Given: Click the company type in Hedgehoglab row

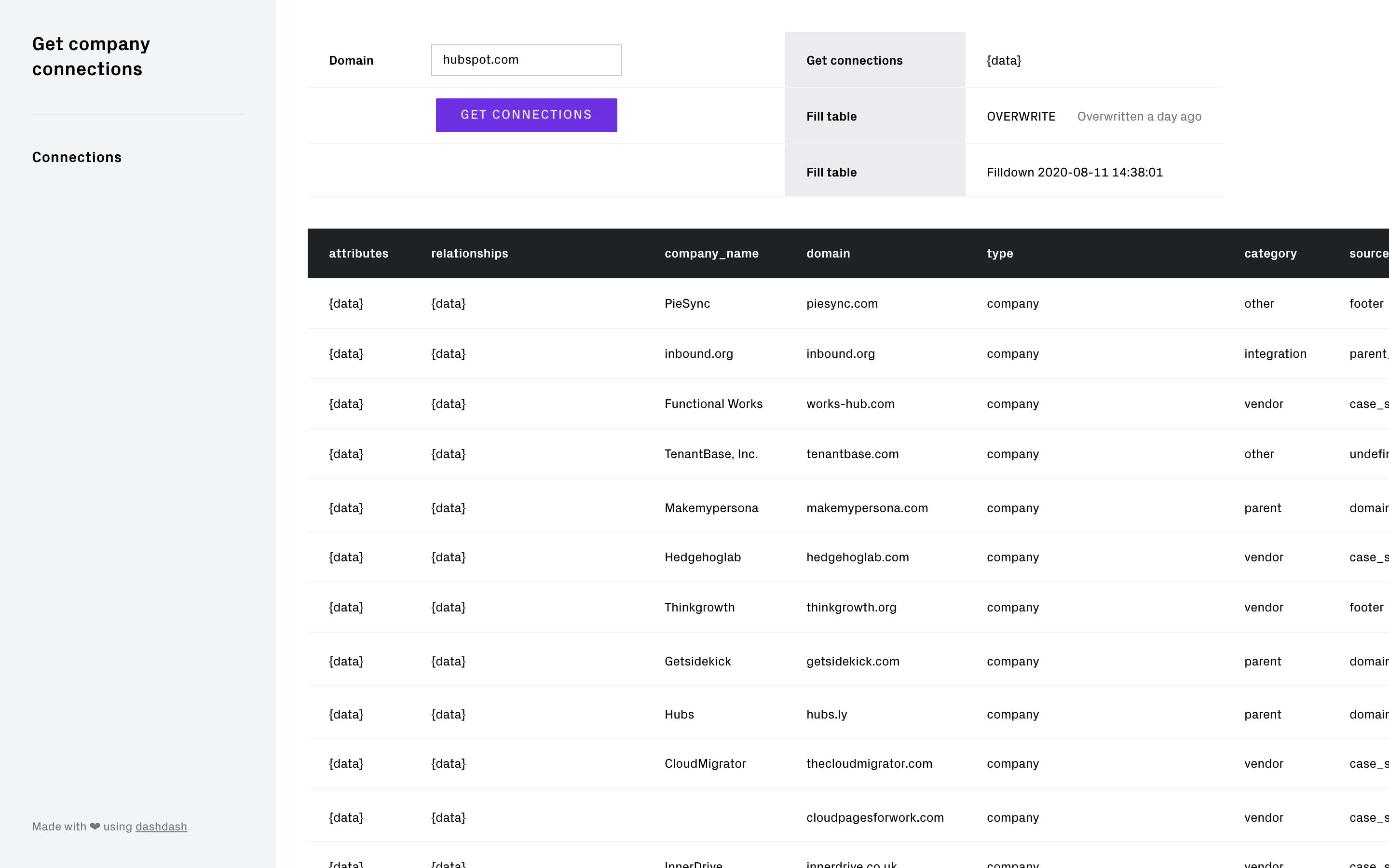Looking at the screenshot, I should (1012, 557).
